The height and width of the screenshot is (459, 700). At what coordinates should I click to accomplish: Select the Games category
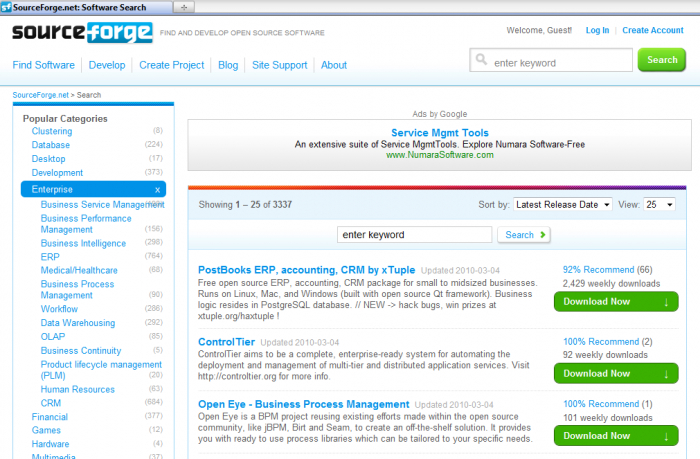pyautogui.click(x=46, y=430)
